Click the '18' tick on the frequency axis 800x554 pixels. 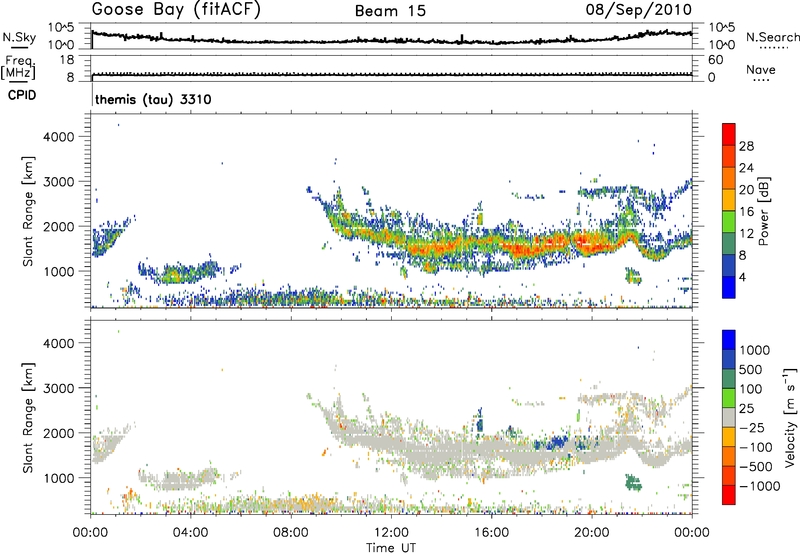66,60
